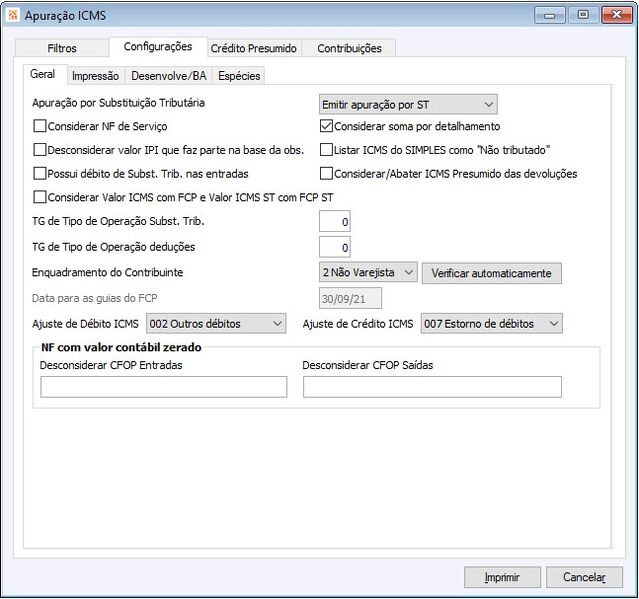Open Ajuste de Débito ICMS dropdown
The width and height of the screenshot is (639, 599).
point(216,324)
